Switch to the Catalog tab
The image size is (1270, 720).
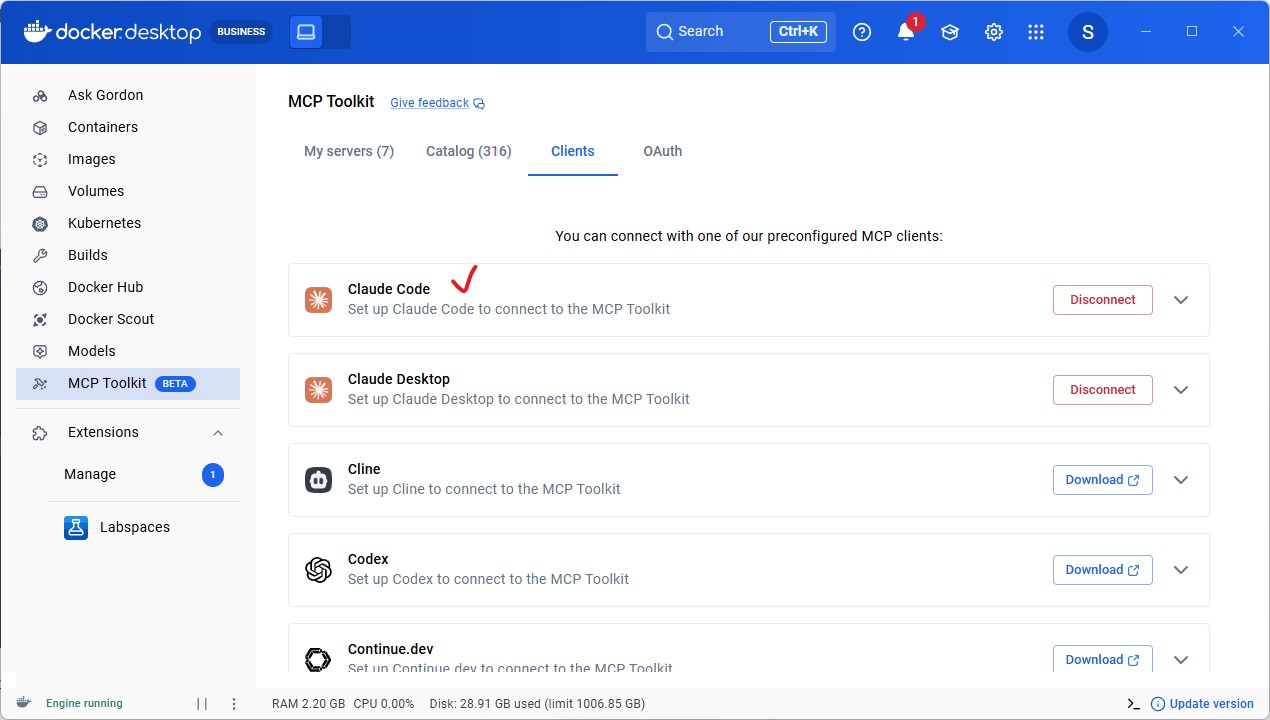click(x=468, y=151)
